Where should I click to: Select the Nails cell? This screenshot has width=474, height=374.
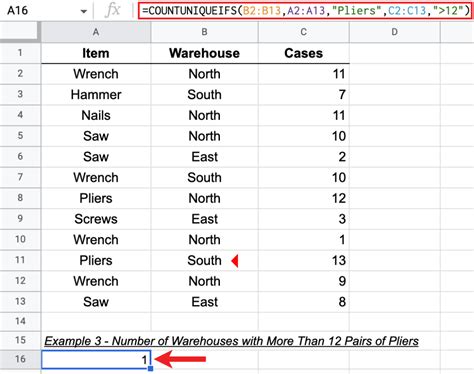[96, 115]
